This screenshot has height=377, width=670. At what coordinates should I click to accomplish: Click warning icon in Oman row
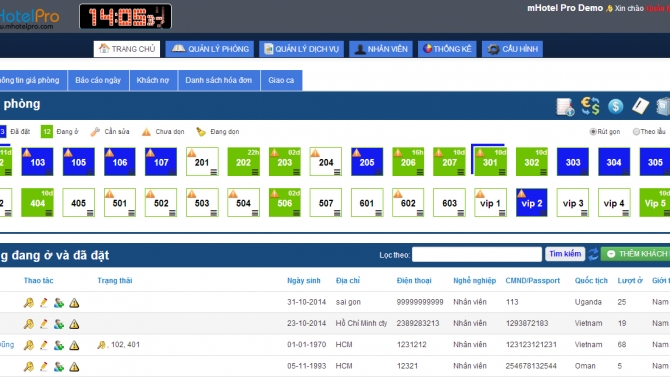(x=74, y=366)
